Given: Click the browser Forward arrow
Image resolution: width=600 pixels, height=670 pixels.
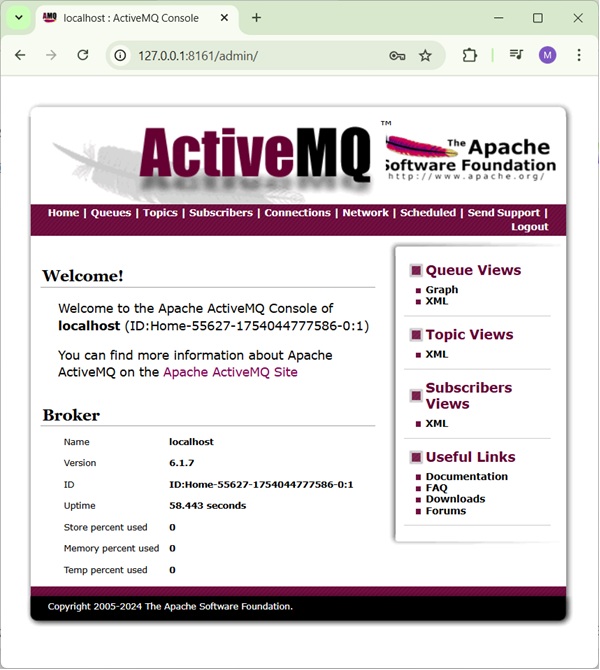Looking at the screenshot, I should click(51, 55).
